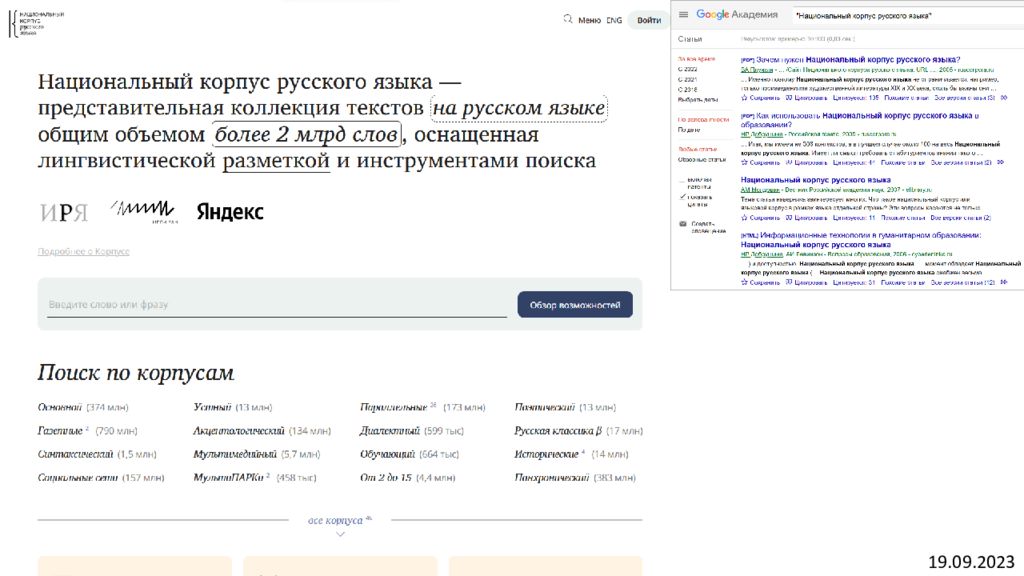This screenshot has height=576, width=1024.
Task: Filter Scholar results to 'С 2021'
Action: (688, 79)
